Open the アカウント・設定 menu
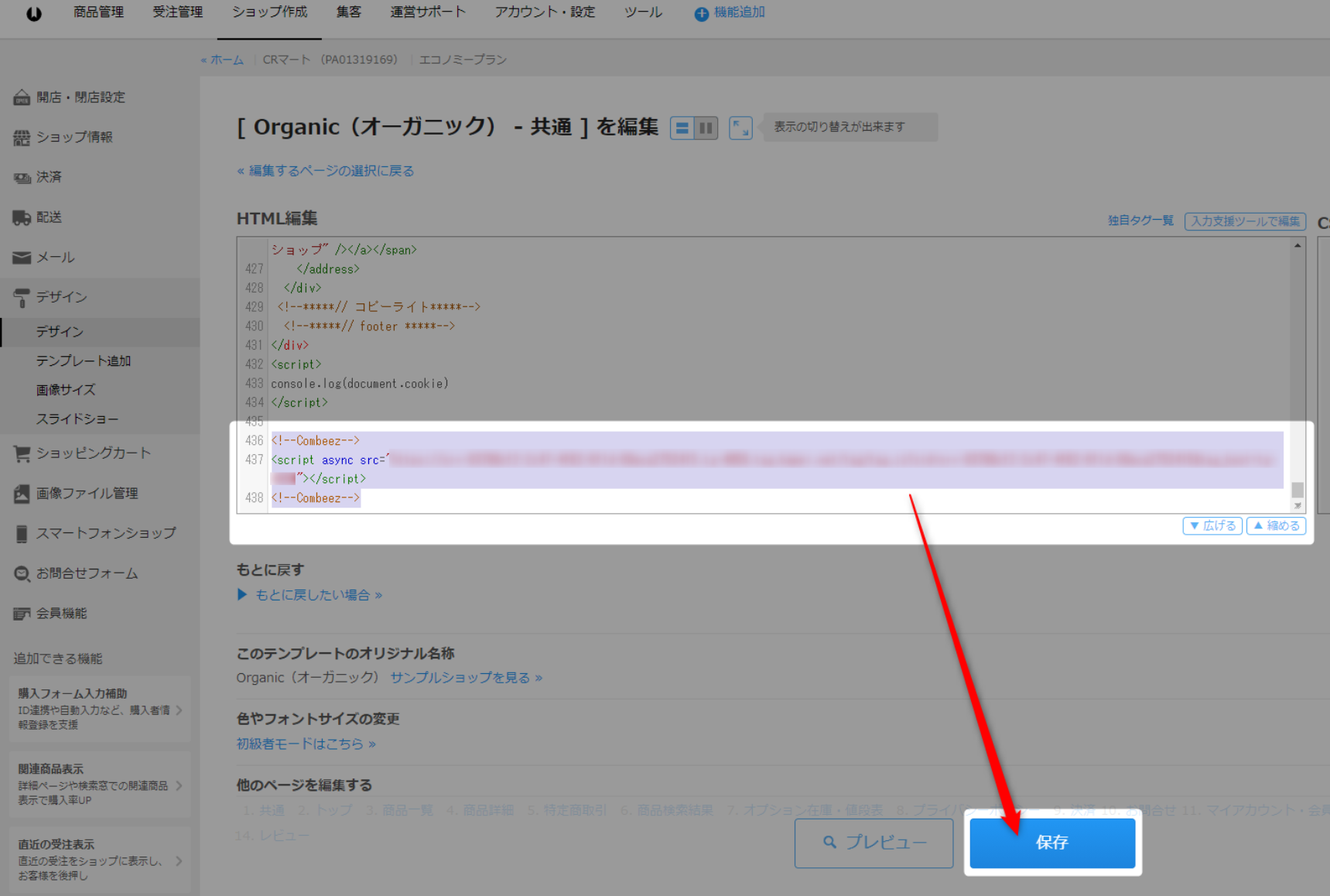This screenshot has height=896, width=1330. coord(545,12)
